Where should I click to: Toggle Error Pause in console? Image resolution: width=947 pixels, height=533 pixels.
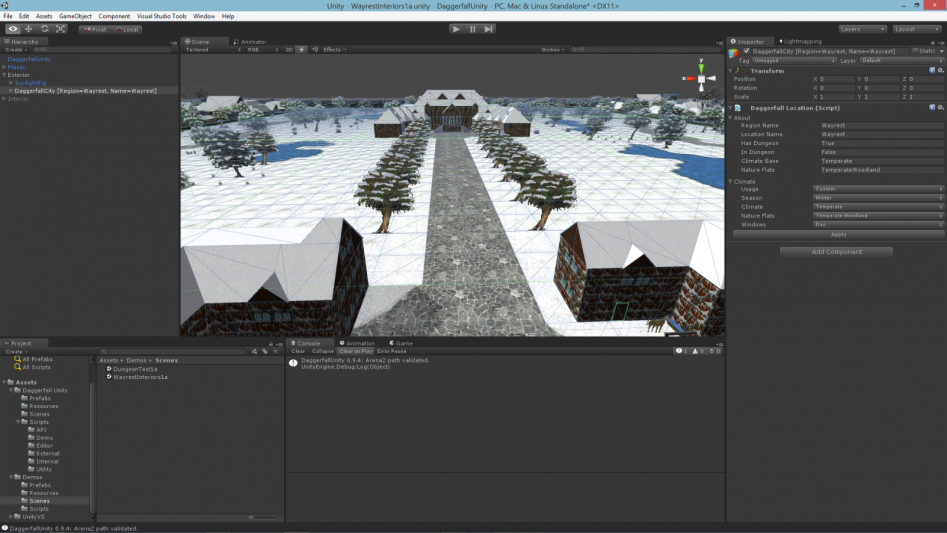coord(391,351)
